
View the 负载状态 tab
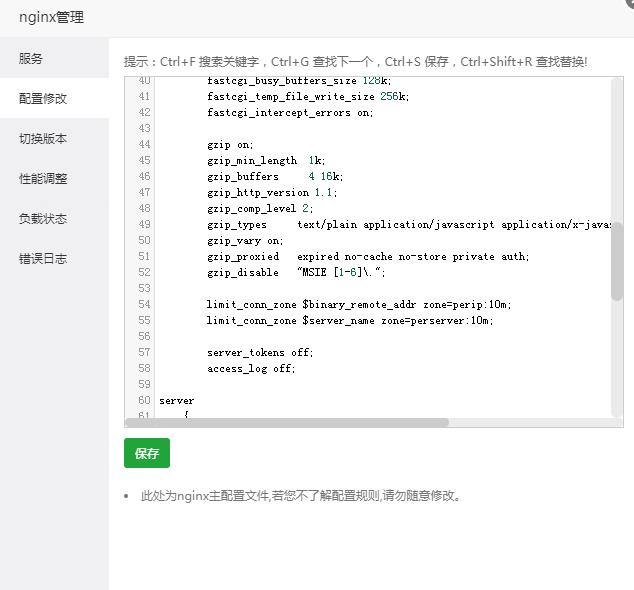coord(54,218)
